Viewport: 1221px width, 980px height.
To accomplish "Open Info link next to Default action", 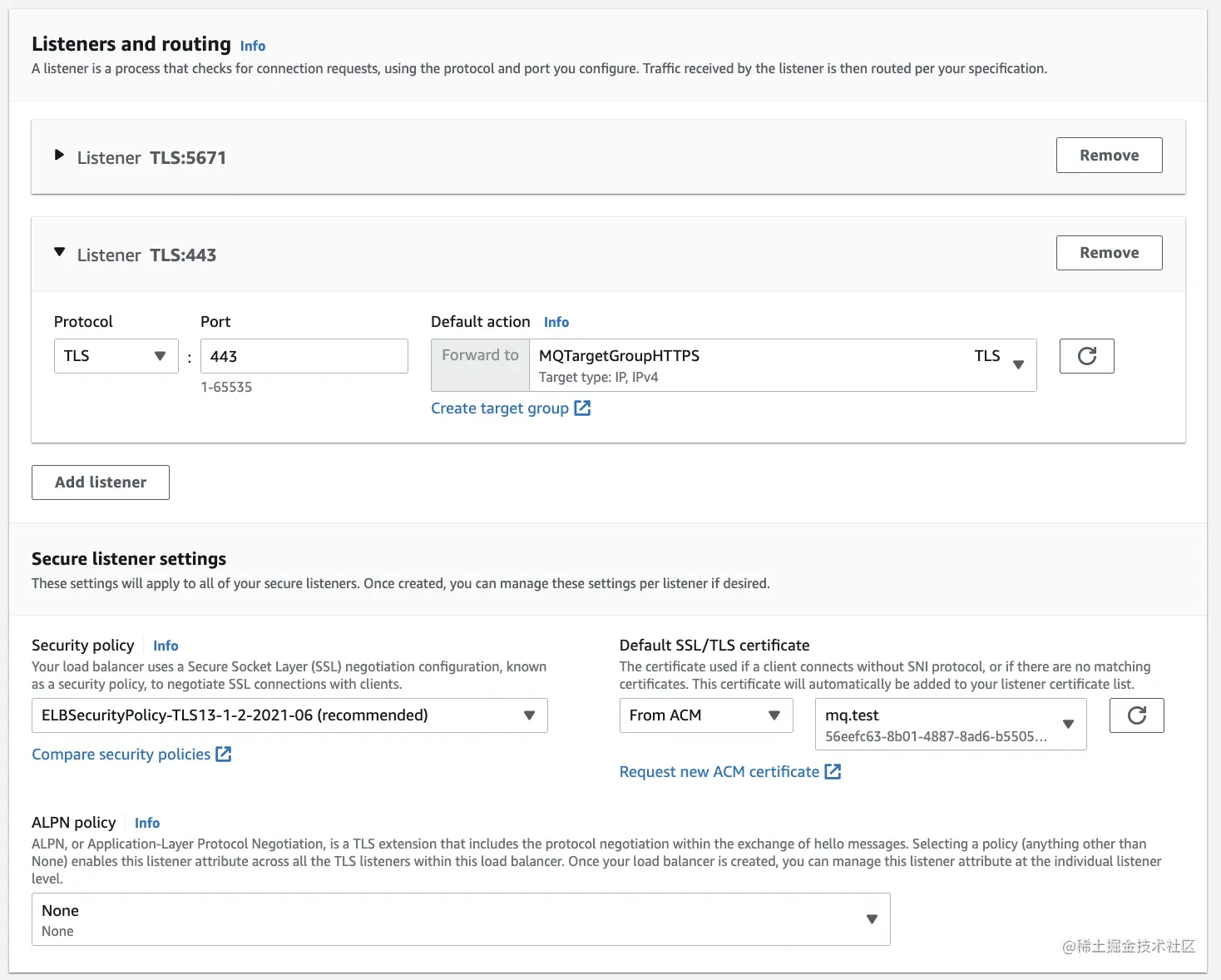I will click(x=556, y=322).
